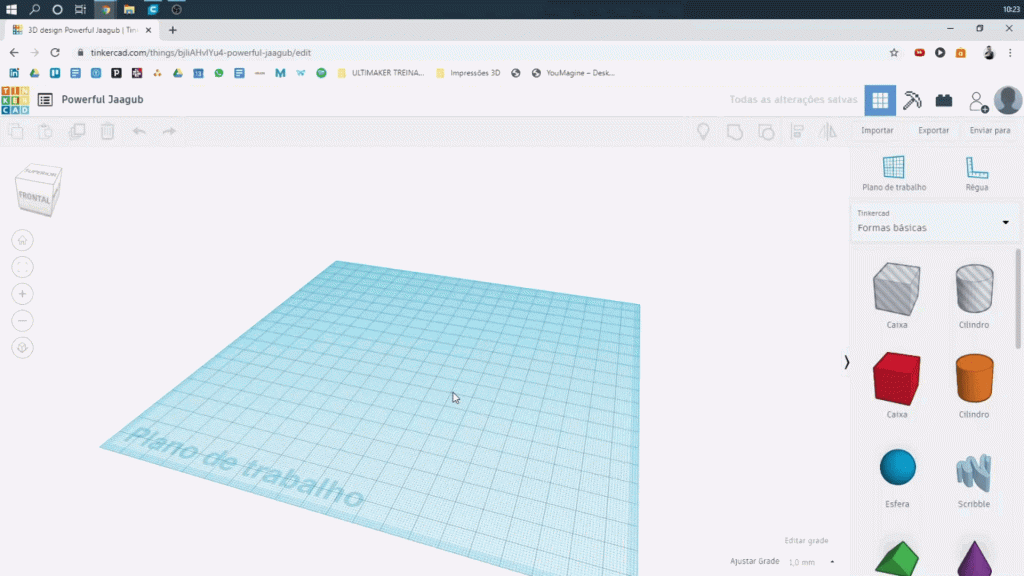1024x576 pixels.
Task: Click the Exportar button
Action: tap(933, 131)
